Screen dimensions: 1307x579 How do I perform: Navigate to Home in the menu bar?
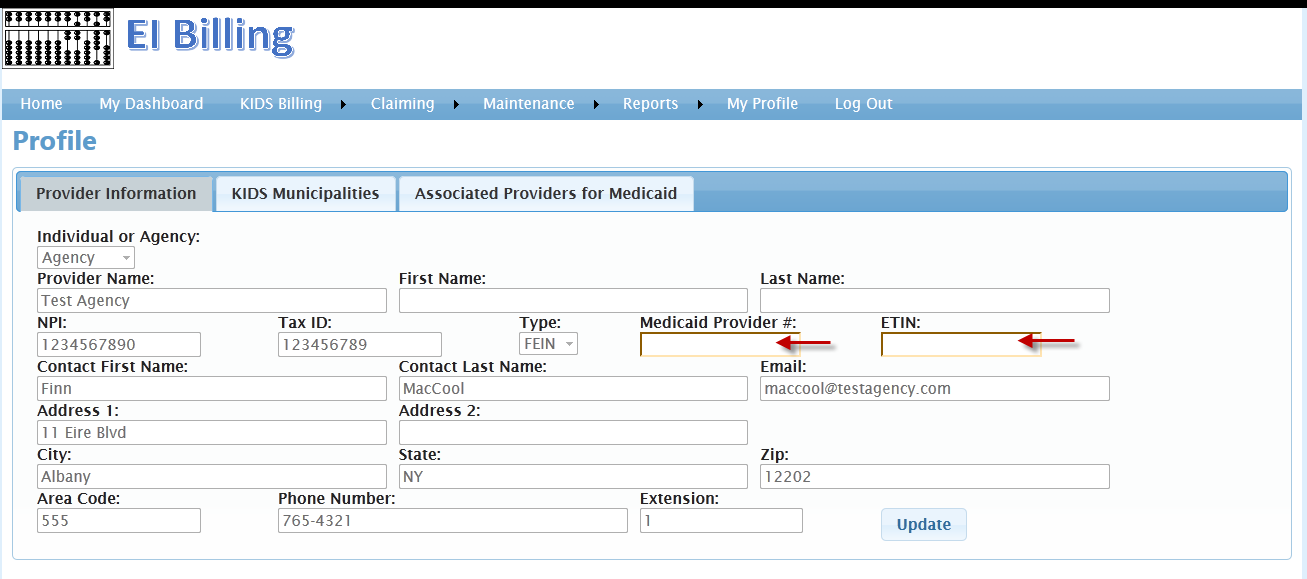[41, 103]
